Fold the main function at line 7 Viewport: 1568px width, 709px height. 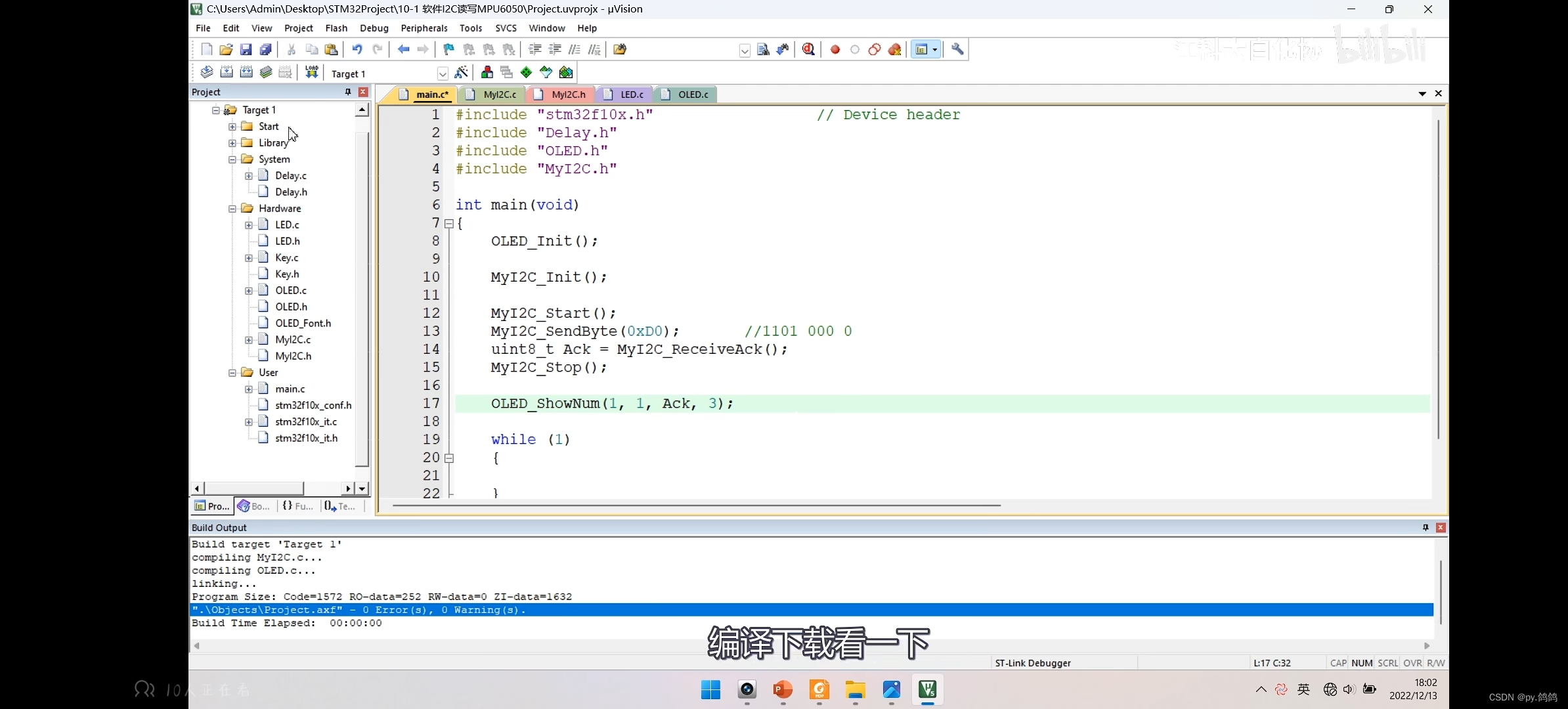[449, 224]
